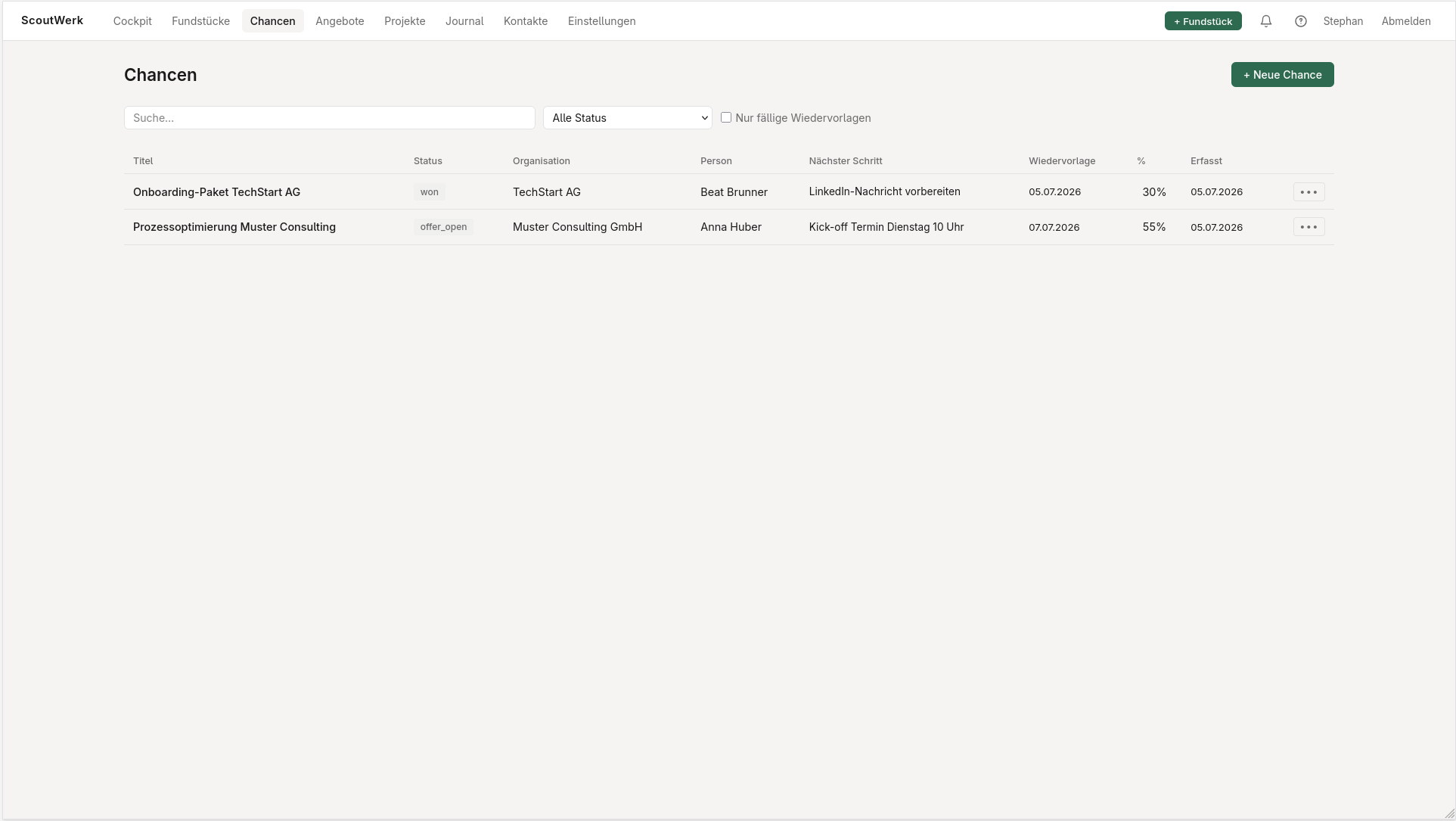Enable Nur fällige Wiedervorlagen checkbox
Screen dimensions: 1456x821
(x=726, y=117)
